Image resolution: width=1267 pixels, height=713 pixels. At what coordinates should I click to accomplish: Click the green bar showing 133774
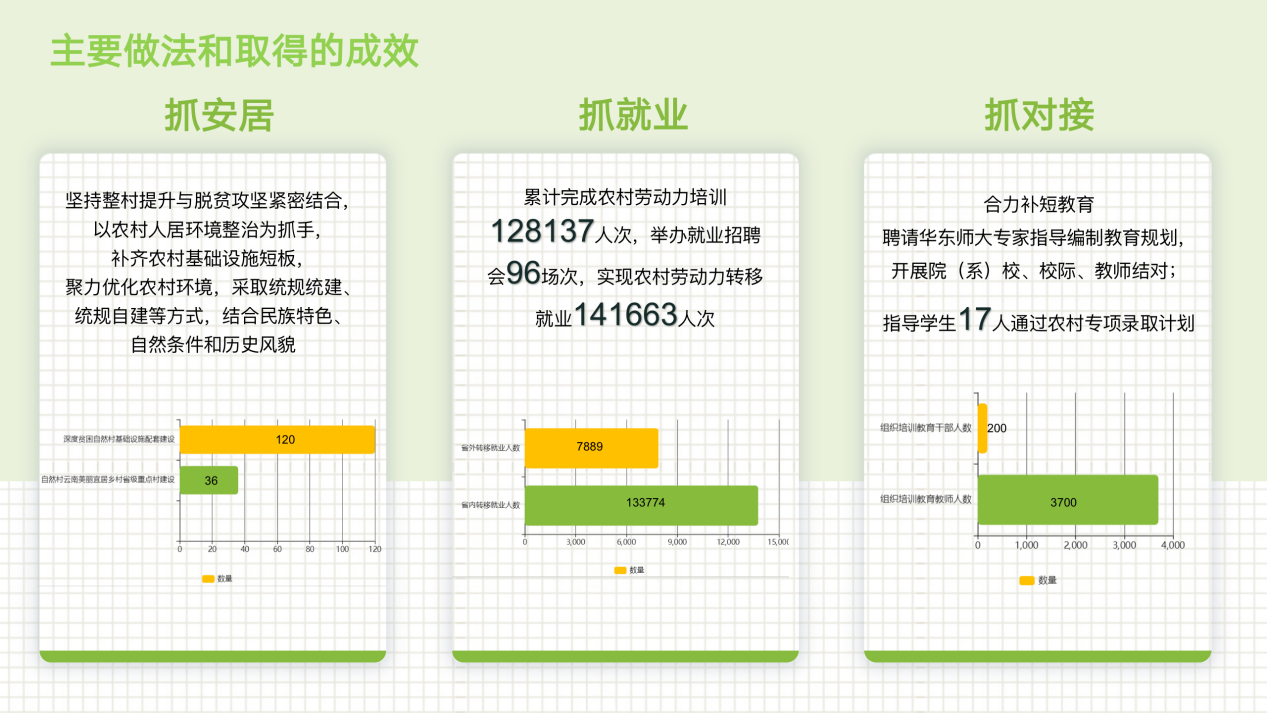641,504
